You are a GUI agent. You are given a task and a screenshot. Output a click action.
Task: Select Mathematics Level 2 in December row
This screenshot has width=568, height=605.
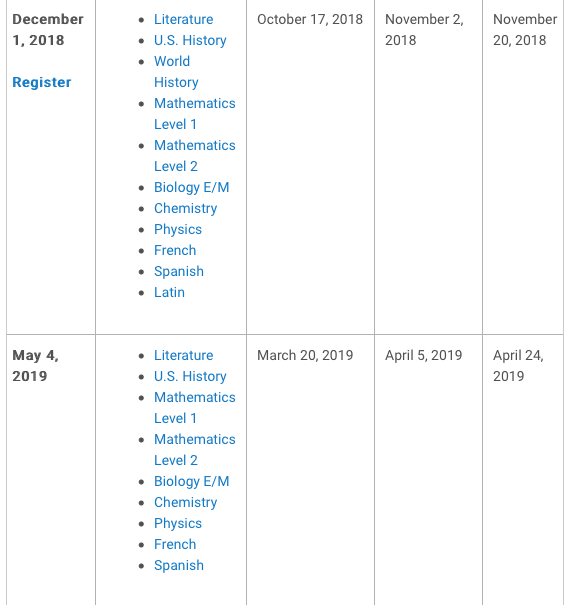pyautogui.click(x=195, y=156)
